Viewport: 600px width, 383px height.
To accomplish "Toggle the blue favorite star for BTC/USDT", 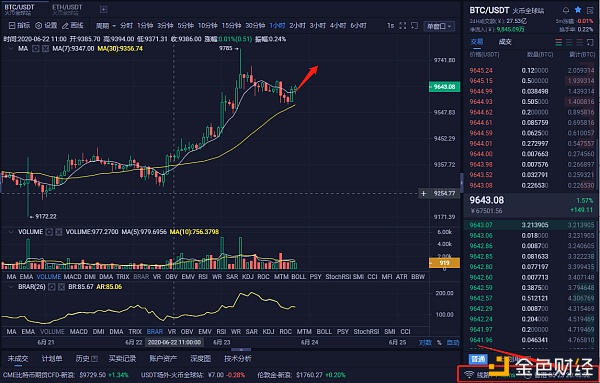I will tap(578, 10).
